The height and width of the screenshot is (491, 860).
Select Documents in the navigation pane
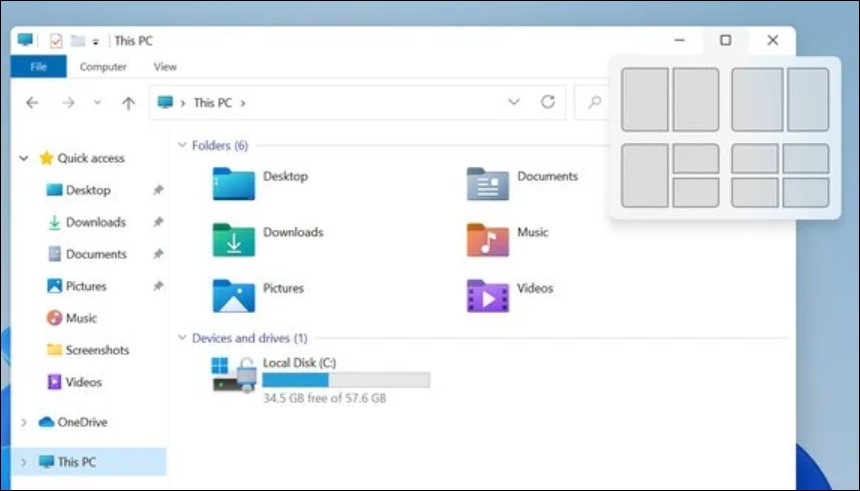point(87,254)
